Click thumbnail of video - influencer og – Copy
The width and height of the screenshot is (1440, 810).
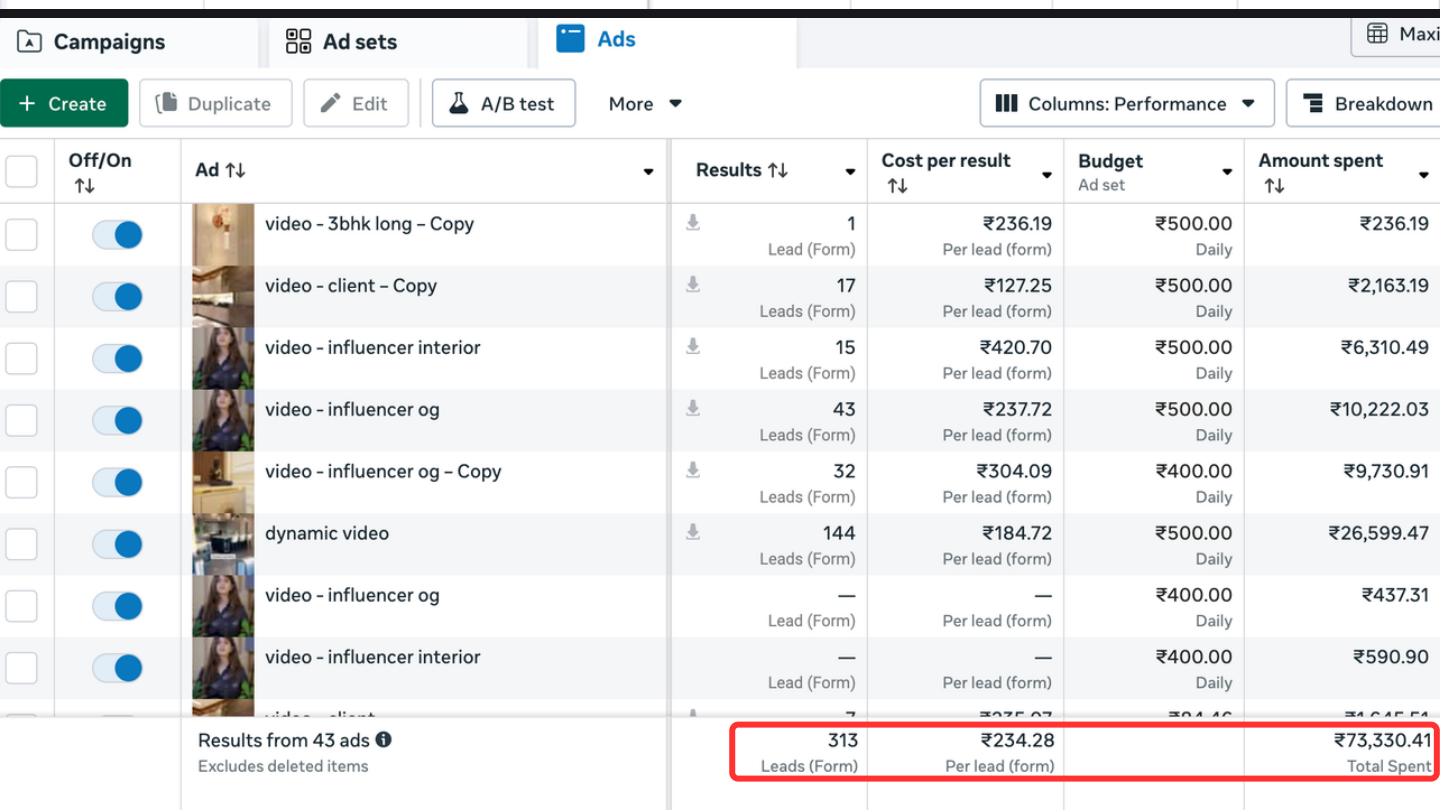click(223, 483)
